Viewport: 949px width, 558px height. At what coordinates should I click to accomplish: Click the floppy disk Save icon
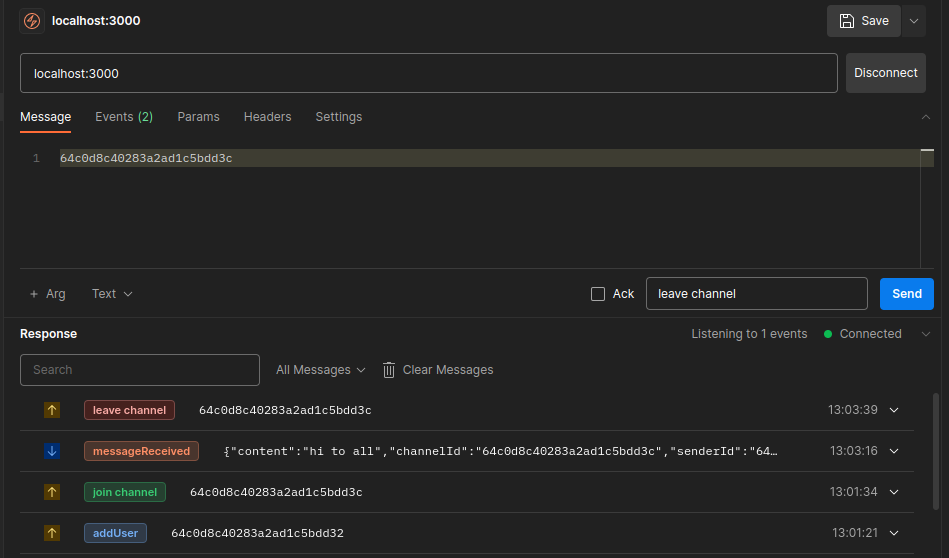[x=847, y=21]
